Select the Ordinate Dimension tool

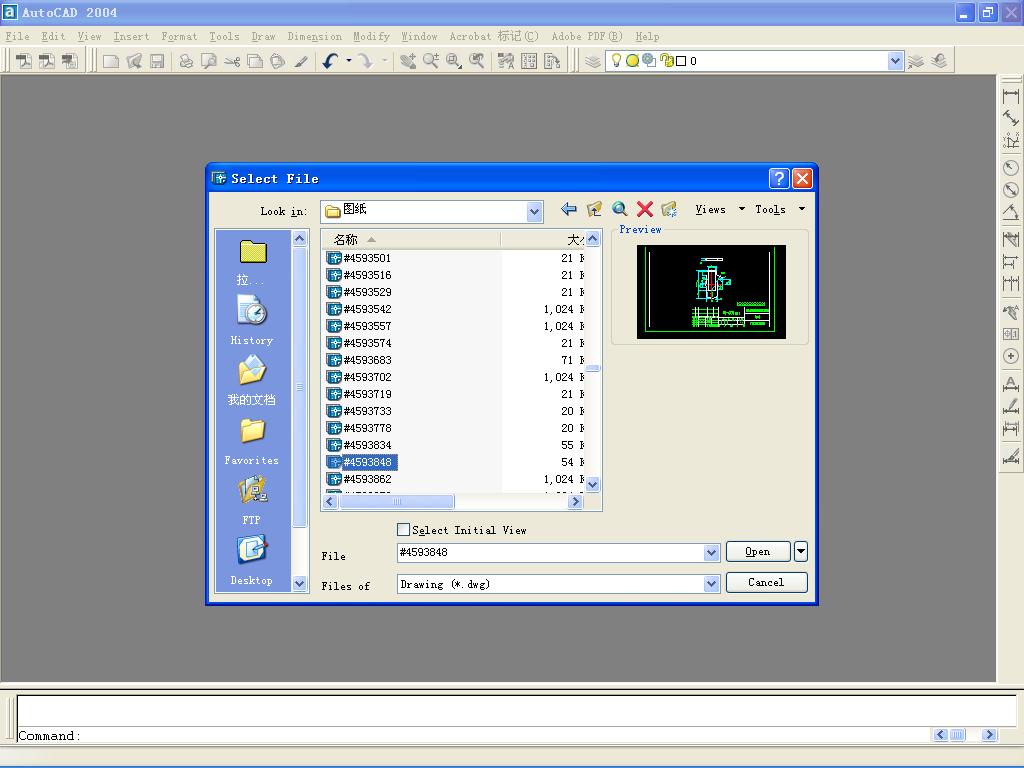pos(1011,141)
